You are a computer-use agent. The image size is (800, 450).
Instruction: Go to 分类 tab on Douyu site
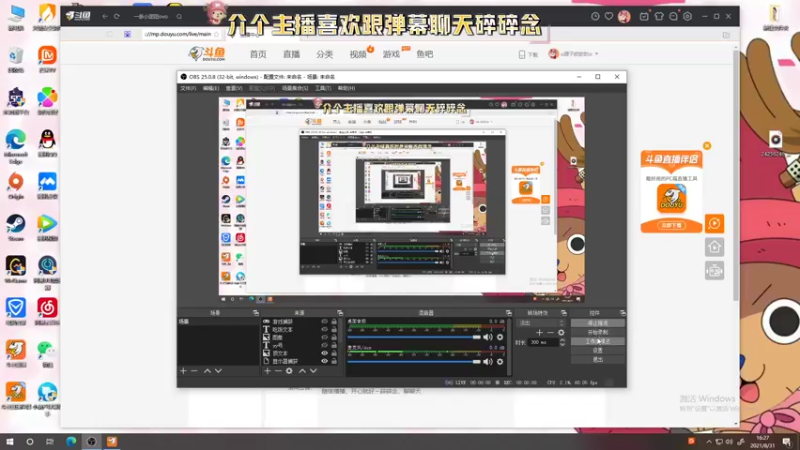tap(324, 54)
